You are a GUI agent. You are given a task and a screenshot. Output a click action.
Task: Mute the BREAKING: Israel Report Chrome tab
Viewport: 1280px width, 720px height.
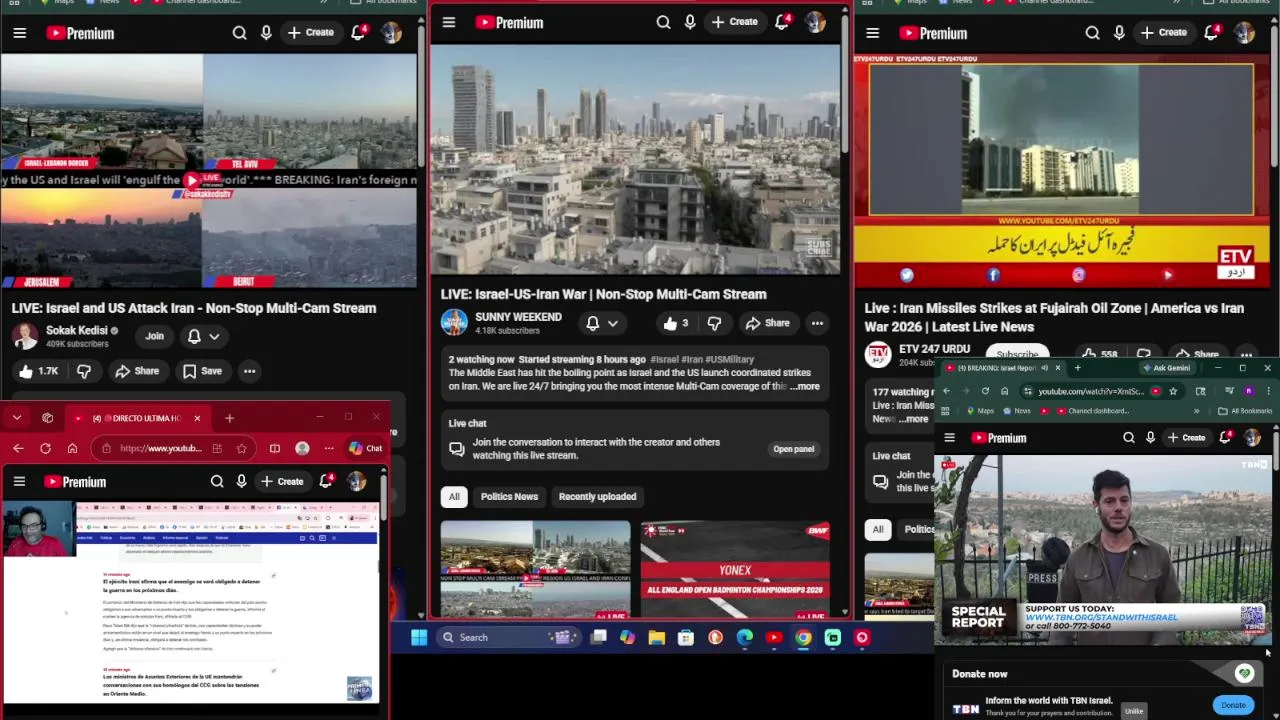1044,368
